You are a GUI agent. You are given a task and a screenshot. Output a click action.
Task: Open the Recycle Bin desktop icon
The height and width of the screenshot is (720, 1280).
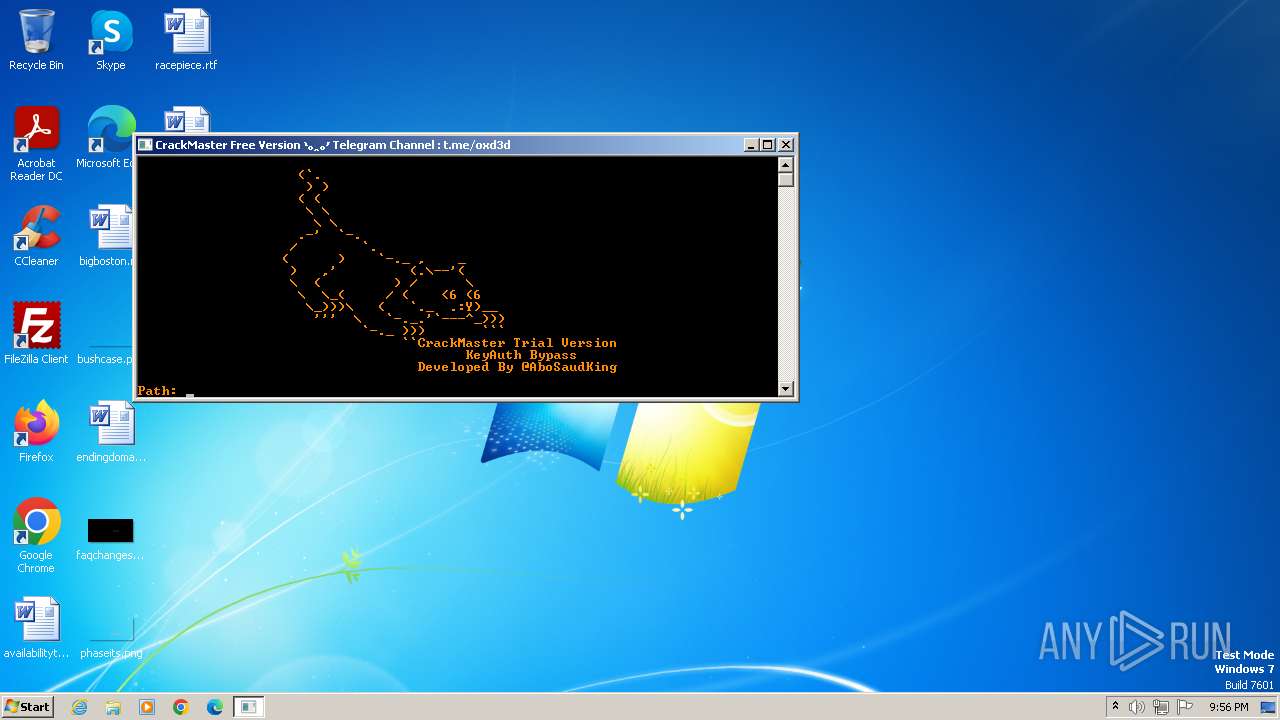pos(36,40)
